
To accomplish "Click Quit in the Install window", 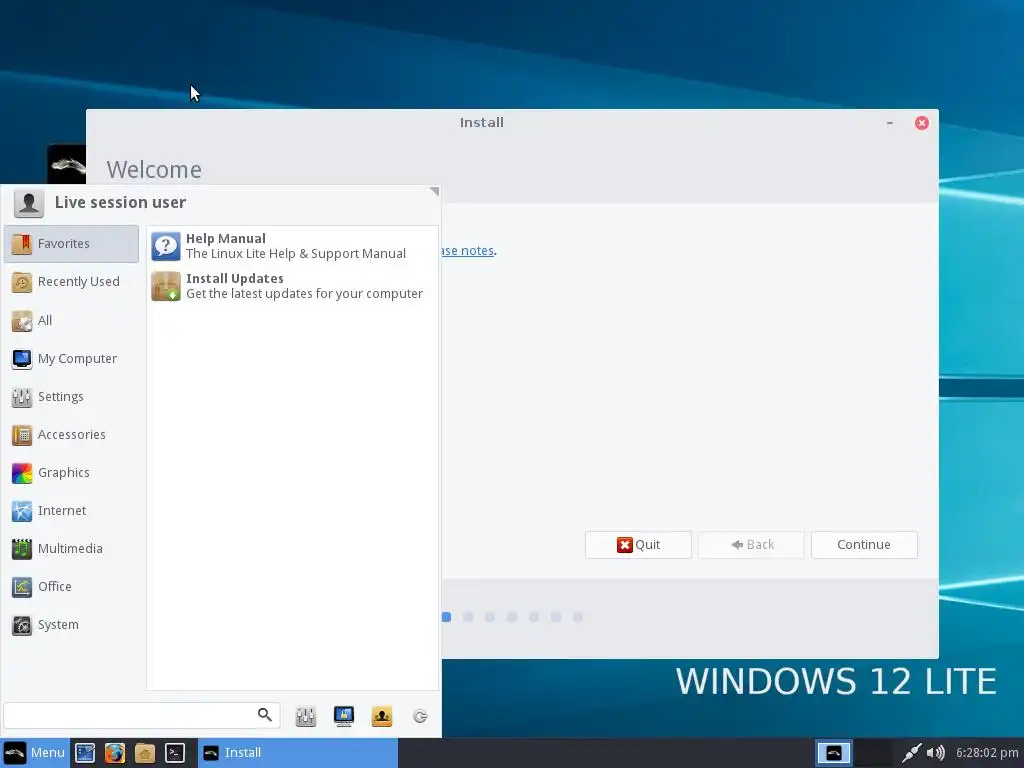I will [638, 545].
